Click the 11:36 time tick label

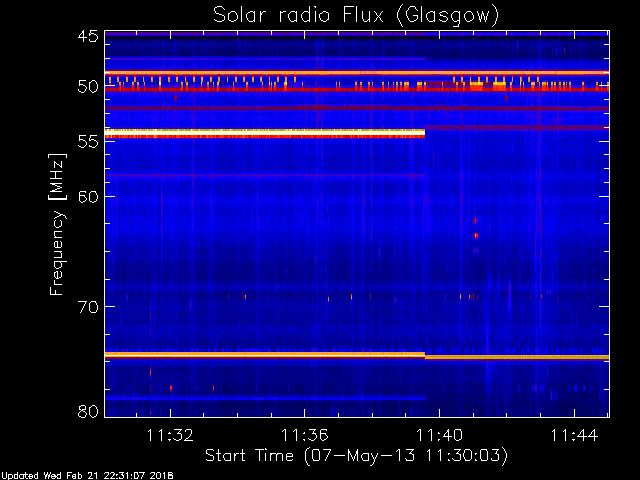point(304,435)
